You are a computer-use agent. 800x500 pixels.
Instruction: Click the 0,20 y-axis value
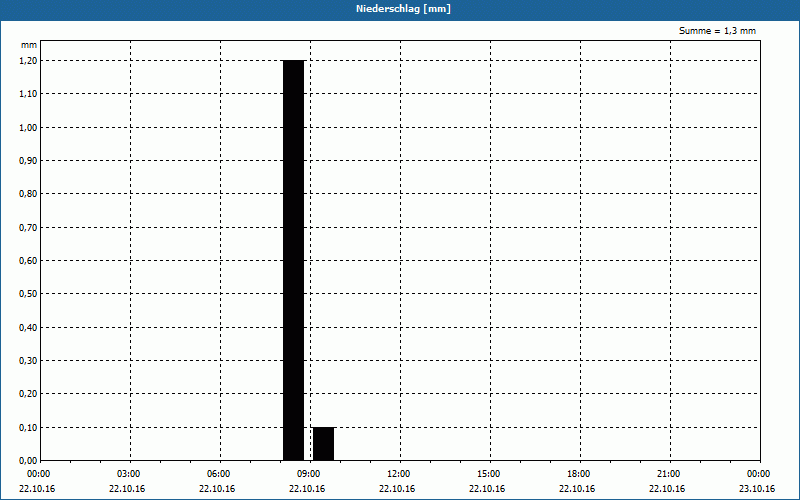pos(28,394)
